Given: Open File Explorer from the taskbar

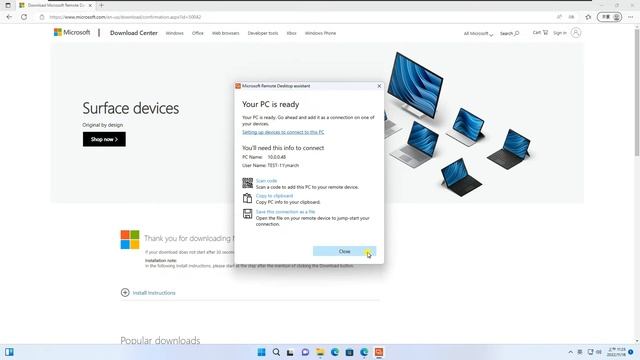Looking at the screenshot, I should (x=320, y=352).
